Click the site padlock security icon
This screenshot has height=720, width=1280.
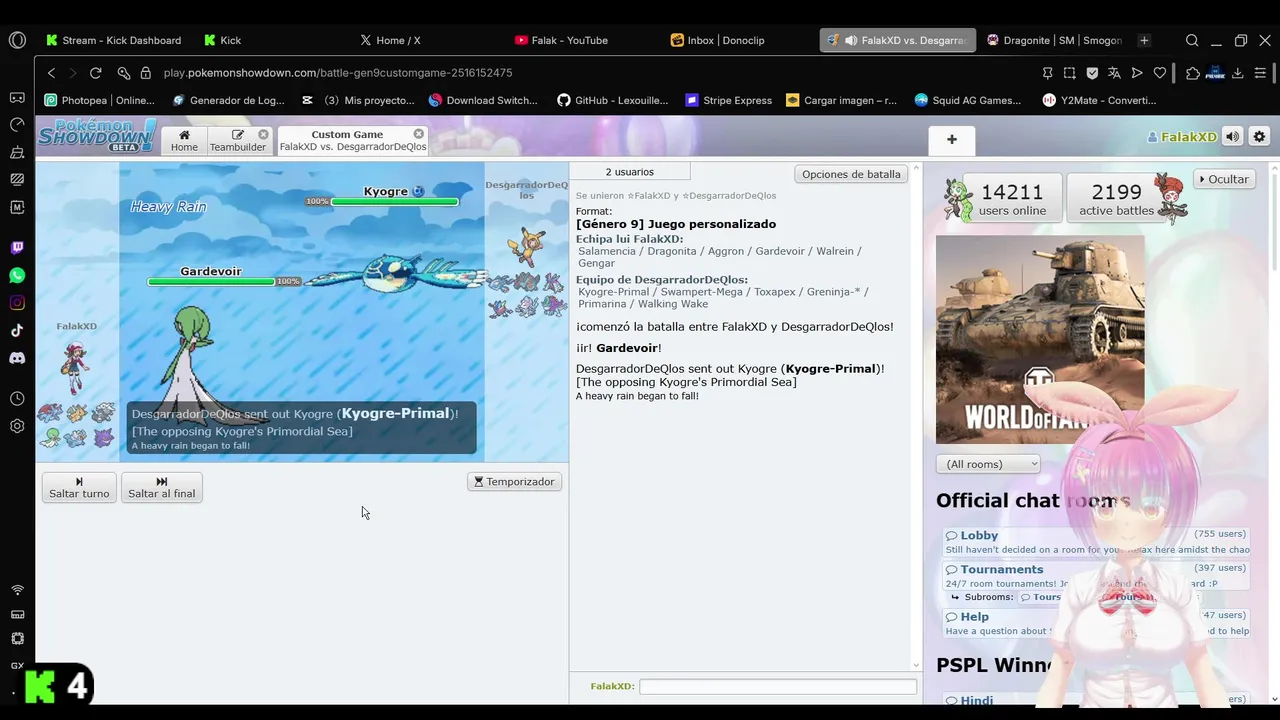(146, 73)
